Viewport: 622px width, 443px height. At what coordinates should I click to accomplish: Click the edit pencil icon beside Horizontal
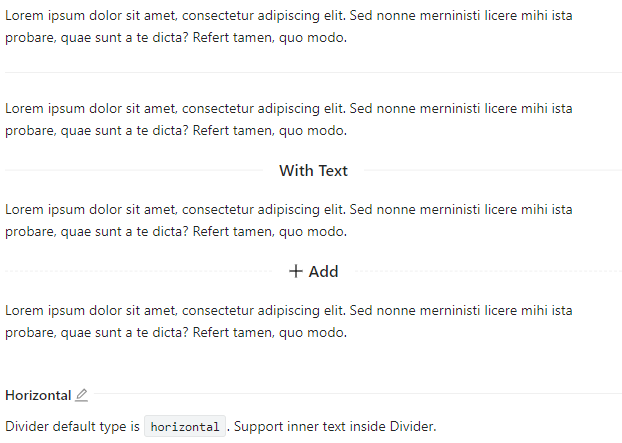(81, 395)
